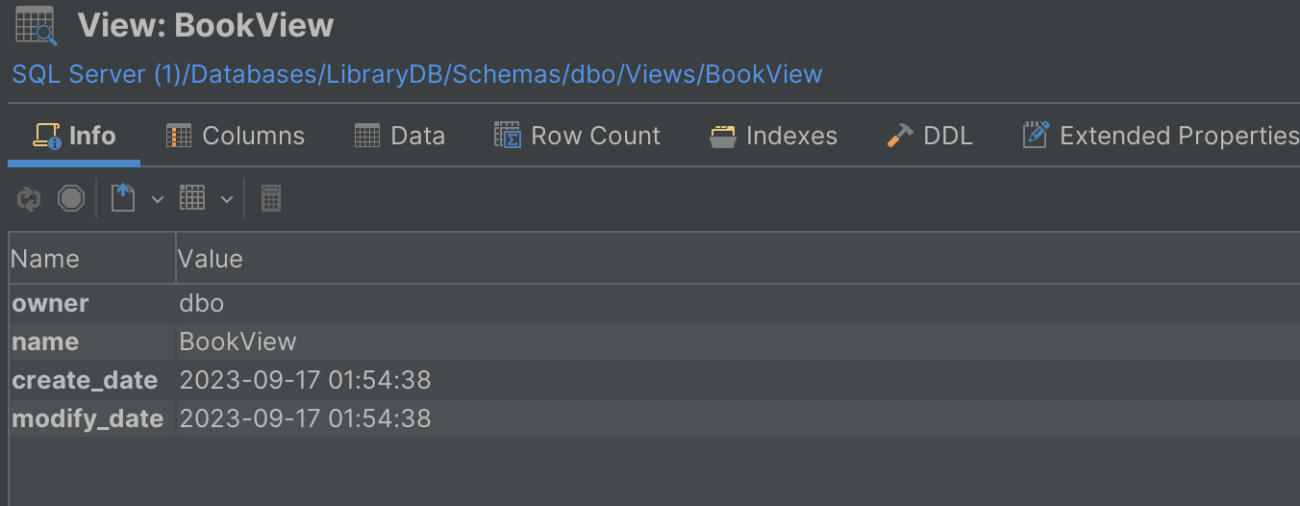Click the calculator icon in the toolbar
The width and height of the screenshot is (1300, 506).
271,199
